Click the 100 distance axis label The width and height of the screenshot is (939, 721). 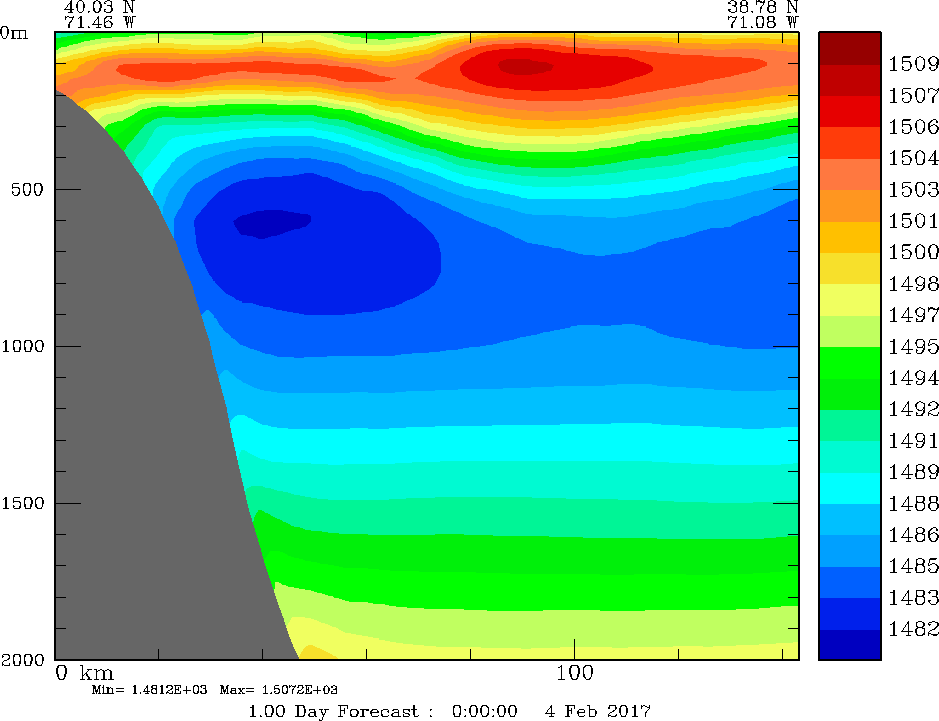click(x=574, y=672)
